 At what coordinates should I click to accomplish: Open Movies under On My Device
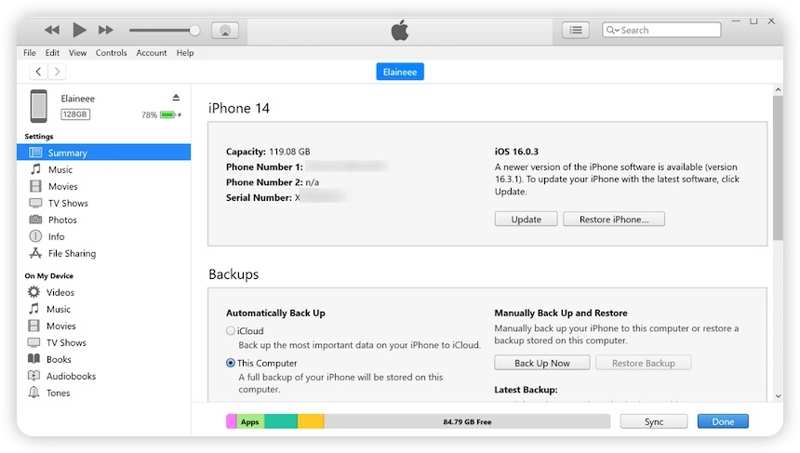click(x=61, y=326)
